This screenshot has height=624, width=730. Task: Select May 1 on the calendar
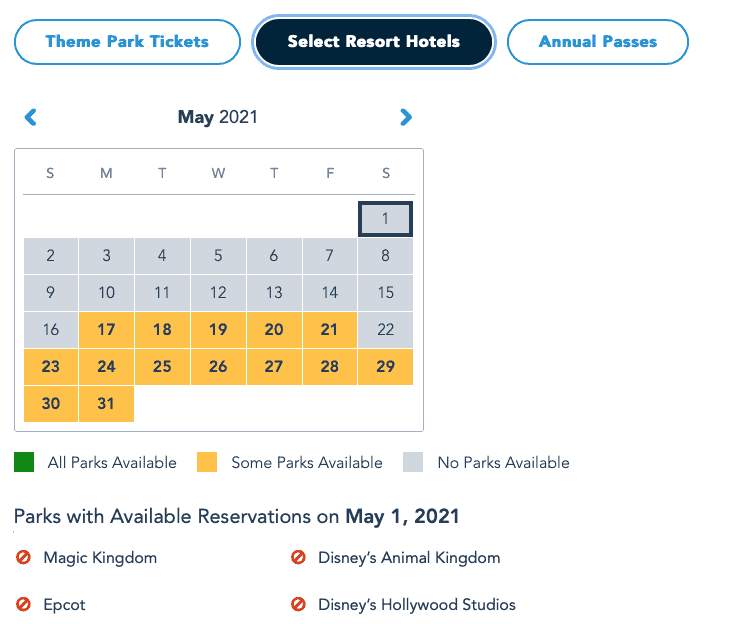385,219
